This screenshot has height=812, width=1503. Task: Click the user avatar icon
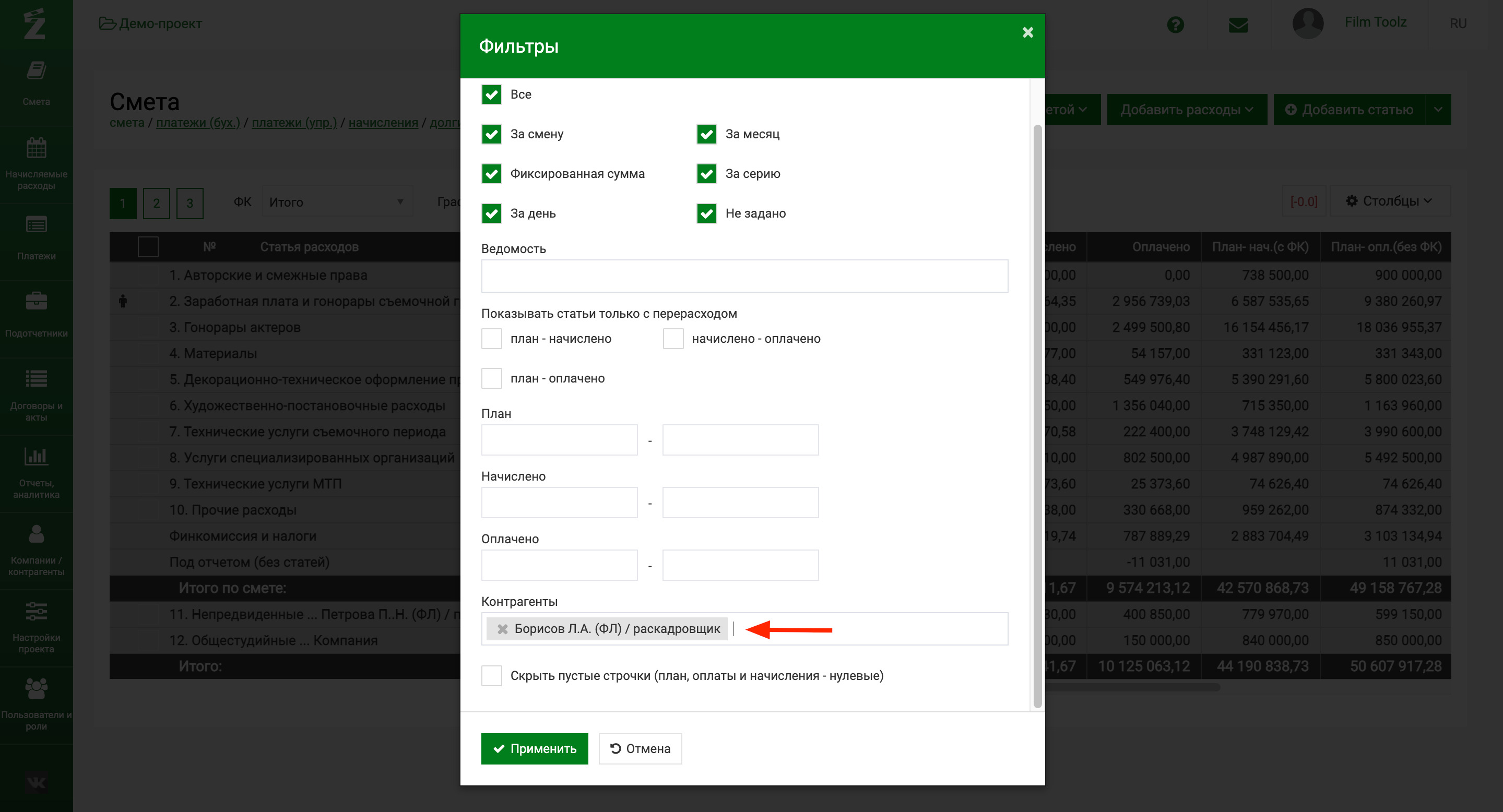1308,23
